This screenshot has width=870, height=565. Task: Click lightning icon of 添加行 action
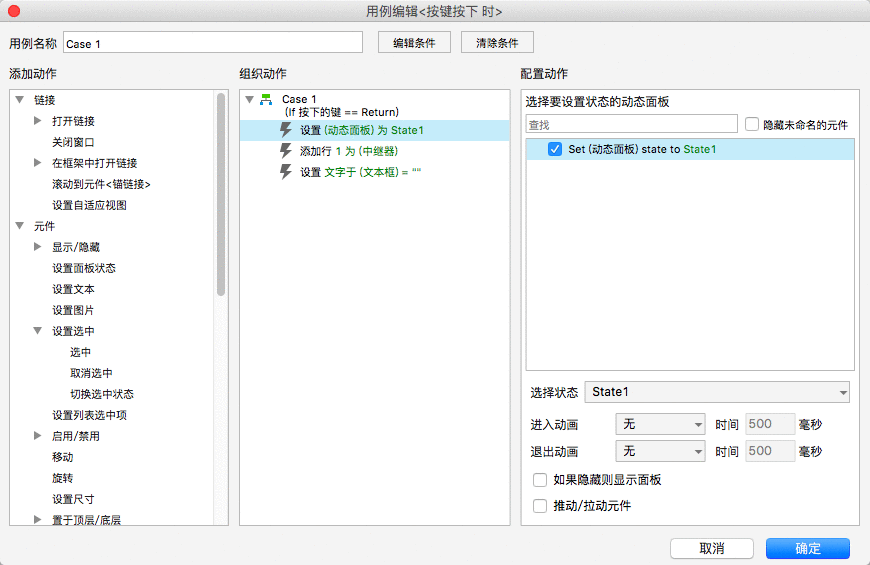click(x=286, y=151)
